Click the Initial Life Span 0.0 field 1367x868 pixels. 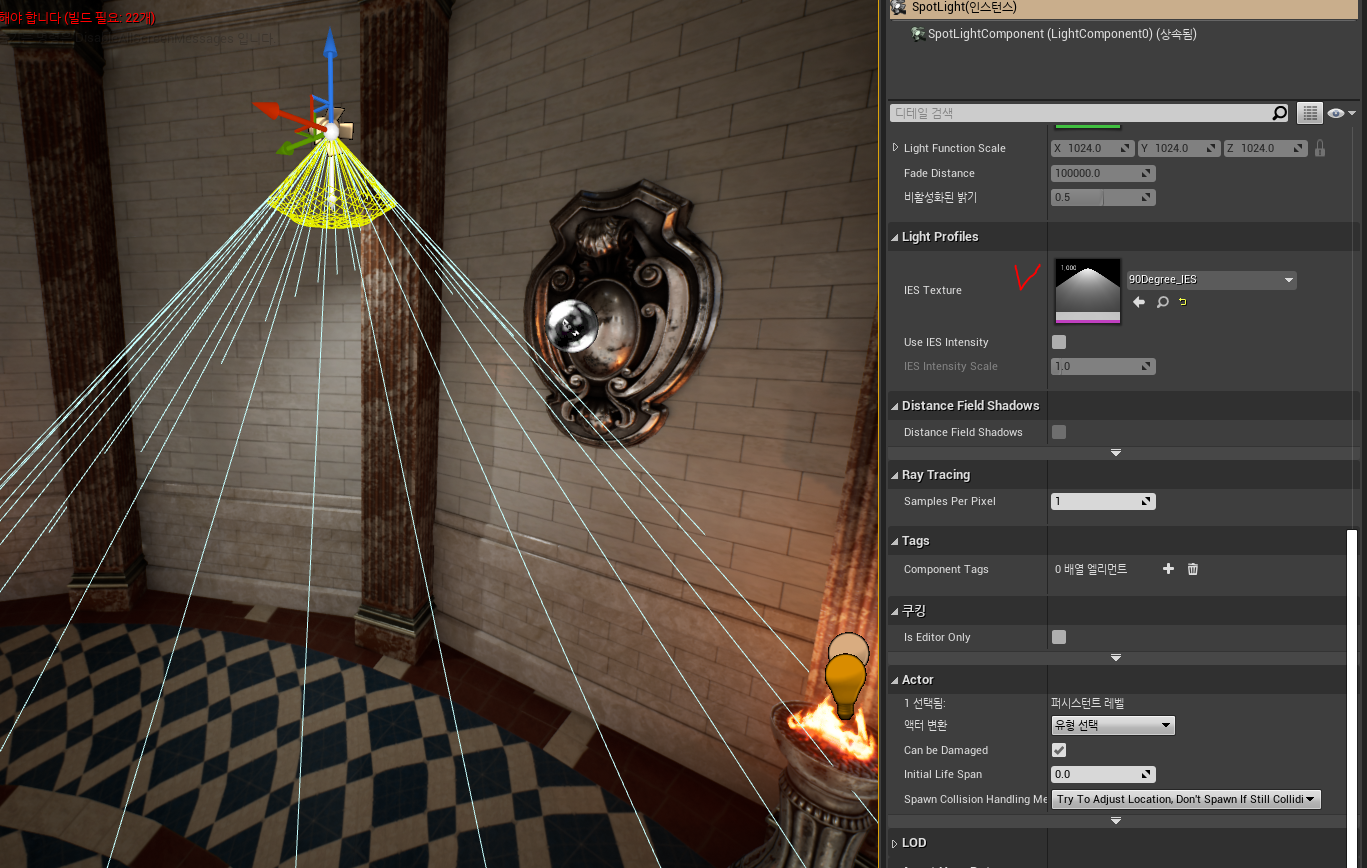pyautogui.click(x=1103, y=774)
